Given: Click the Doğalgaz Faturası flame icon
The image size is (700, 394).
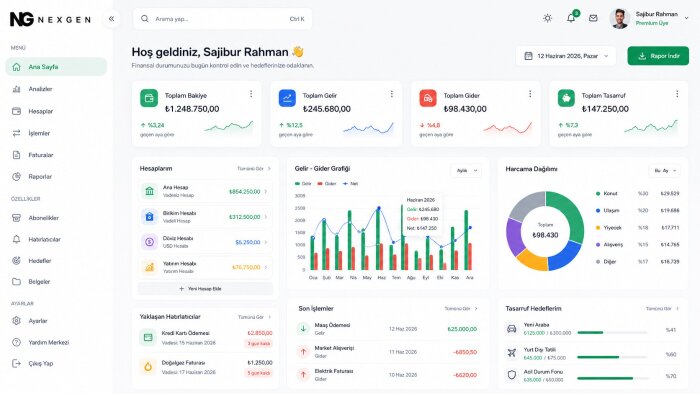Looking at the screenshot, I should [x=148, y=367].
